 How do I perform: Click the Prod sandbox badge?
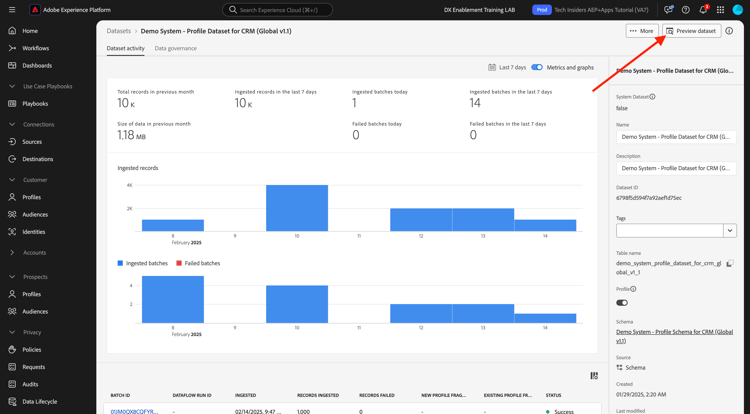pyautogui.click(x=541, y=10)
